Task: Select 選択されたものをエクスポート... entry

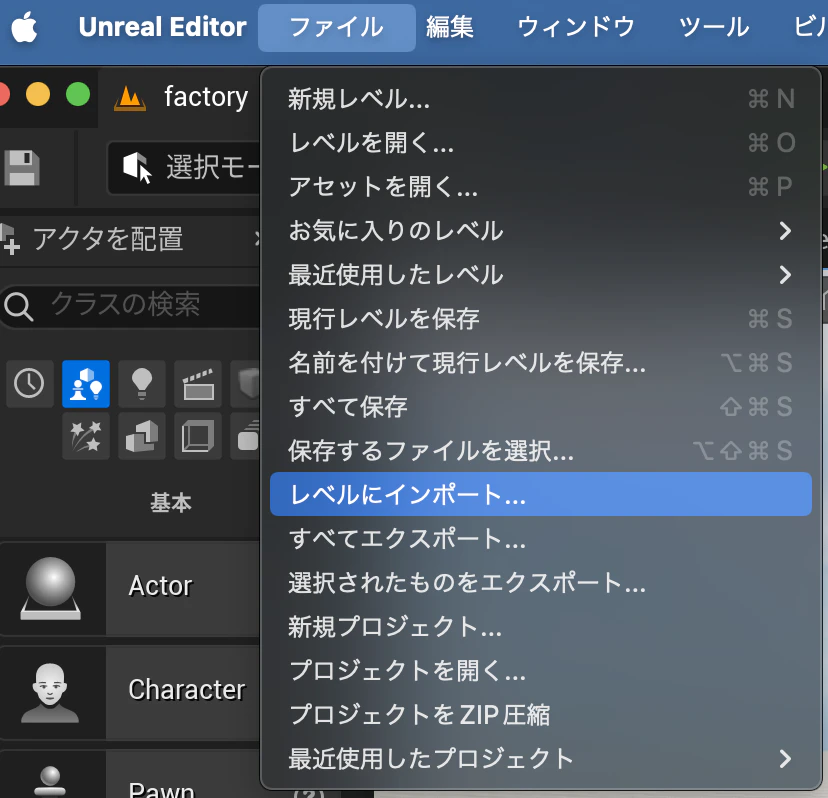Action: (541, 583)
